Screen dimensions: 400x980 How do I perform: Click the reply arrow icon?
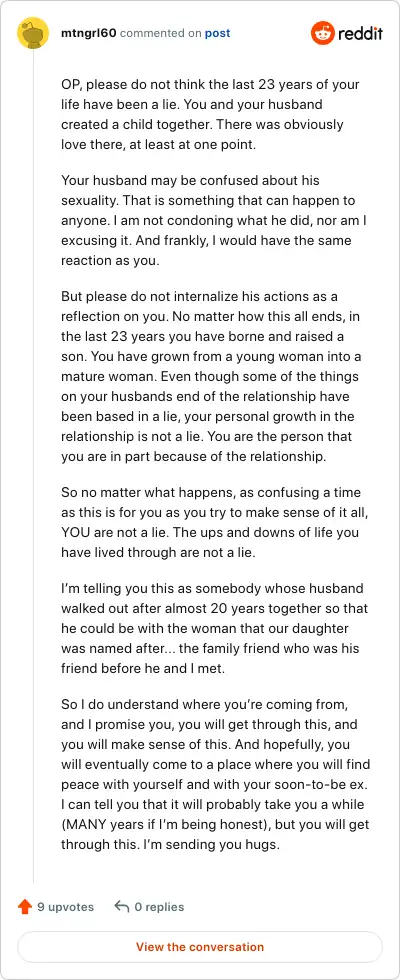pos(122,906)
